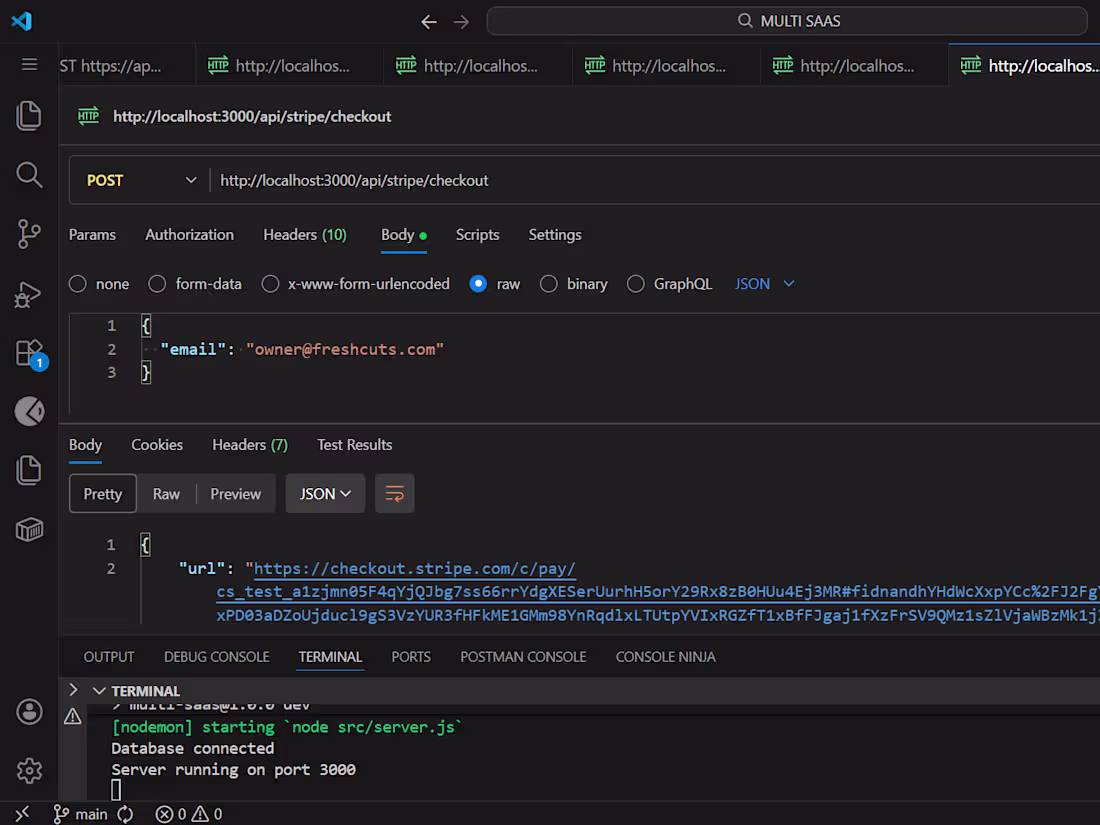Image resolution: width=1100 pixels, height=825 pixels.
Task: Open the OUTPUT panel tab
Action: coord(109,657)
